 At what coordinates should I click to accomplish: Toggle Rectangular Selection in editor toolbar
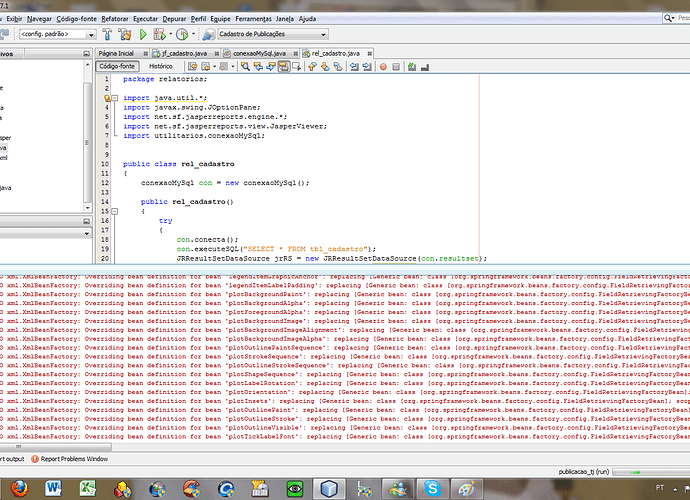tap(297, 66)
